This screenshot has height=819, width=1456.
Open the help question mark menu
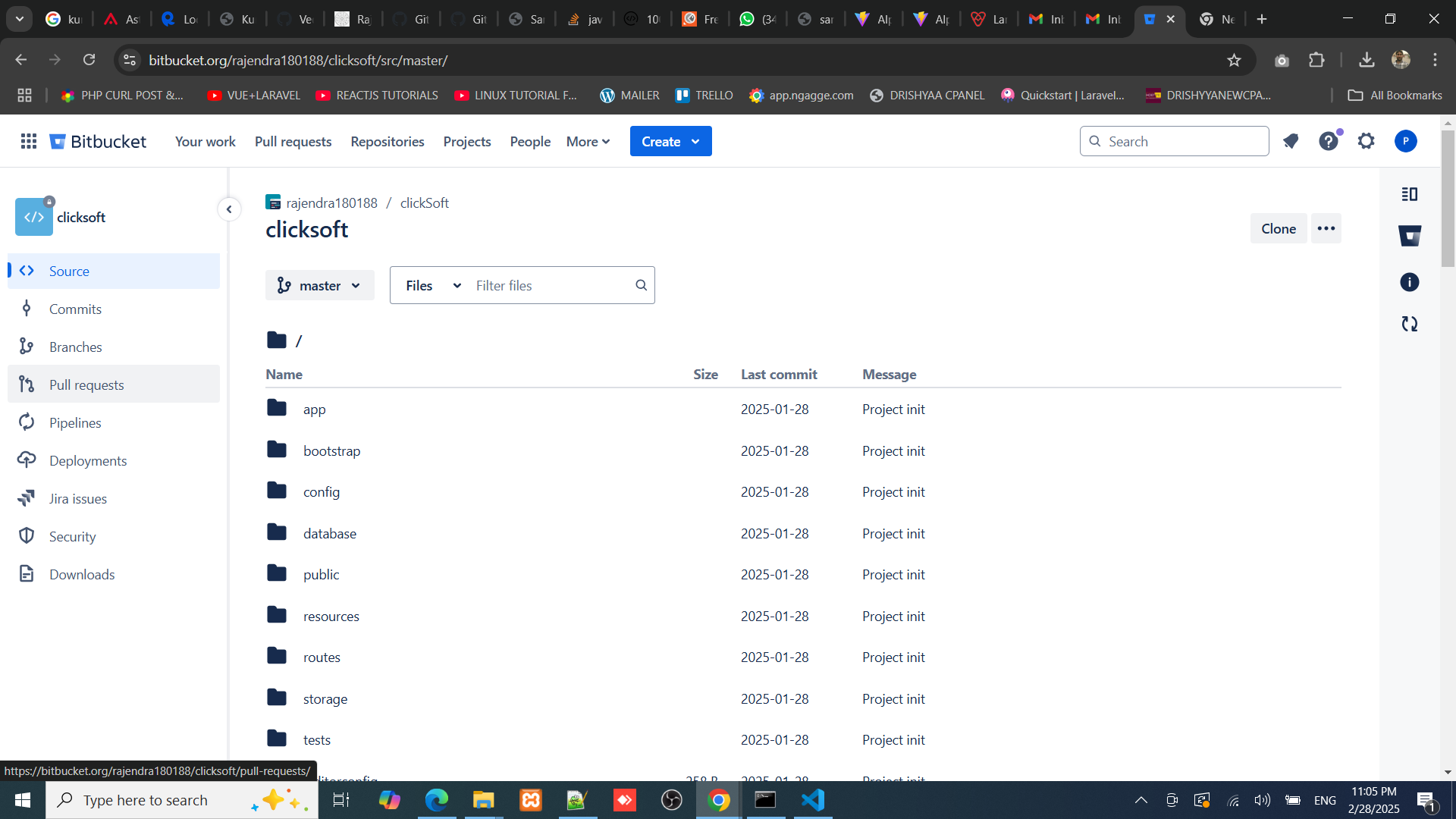[x=1328, y=141]
